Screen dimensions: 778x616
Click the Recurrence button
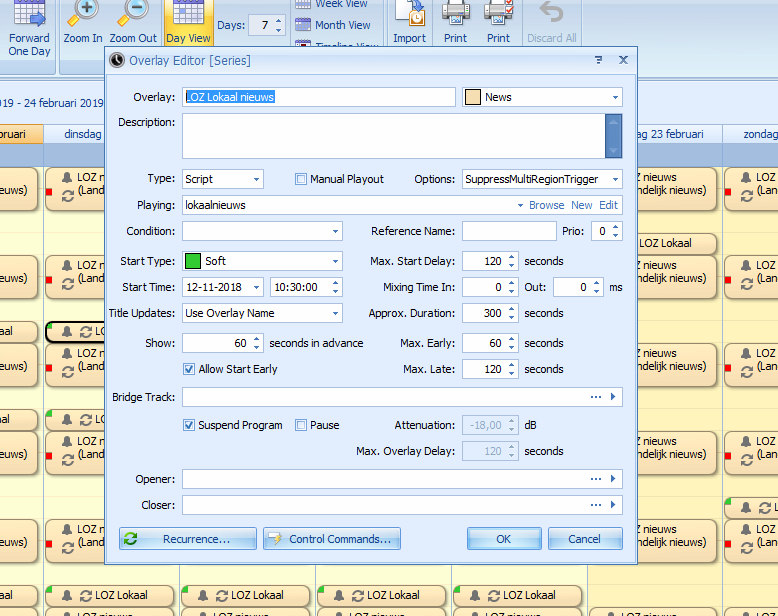pyautogui.click(x=188, y=539)
